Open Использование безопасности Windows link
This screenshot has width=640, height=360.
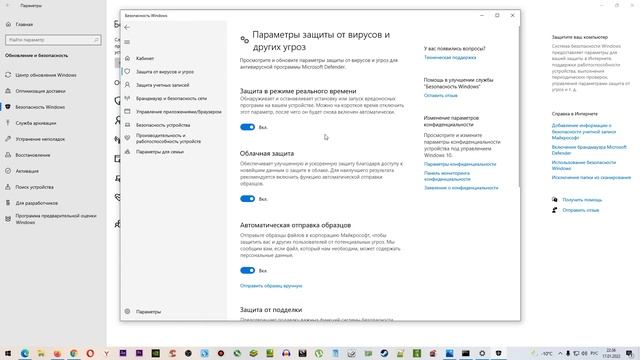point(584,165)
